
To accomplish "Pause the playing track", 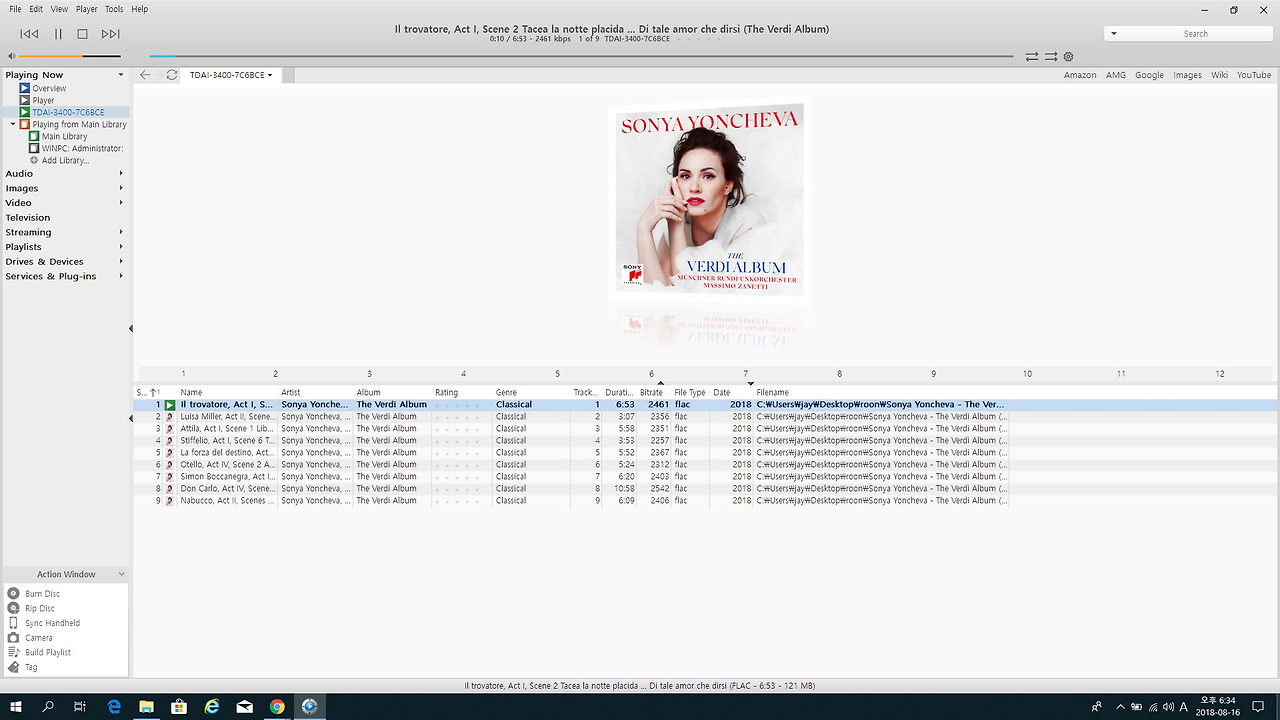I will (x=58, y=34).
